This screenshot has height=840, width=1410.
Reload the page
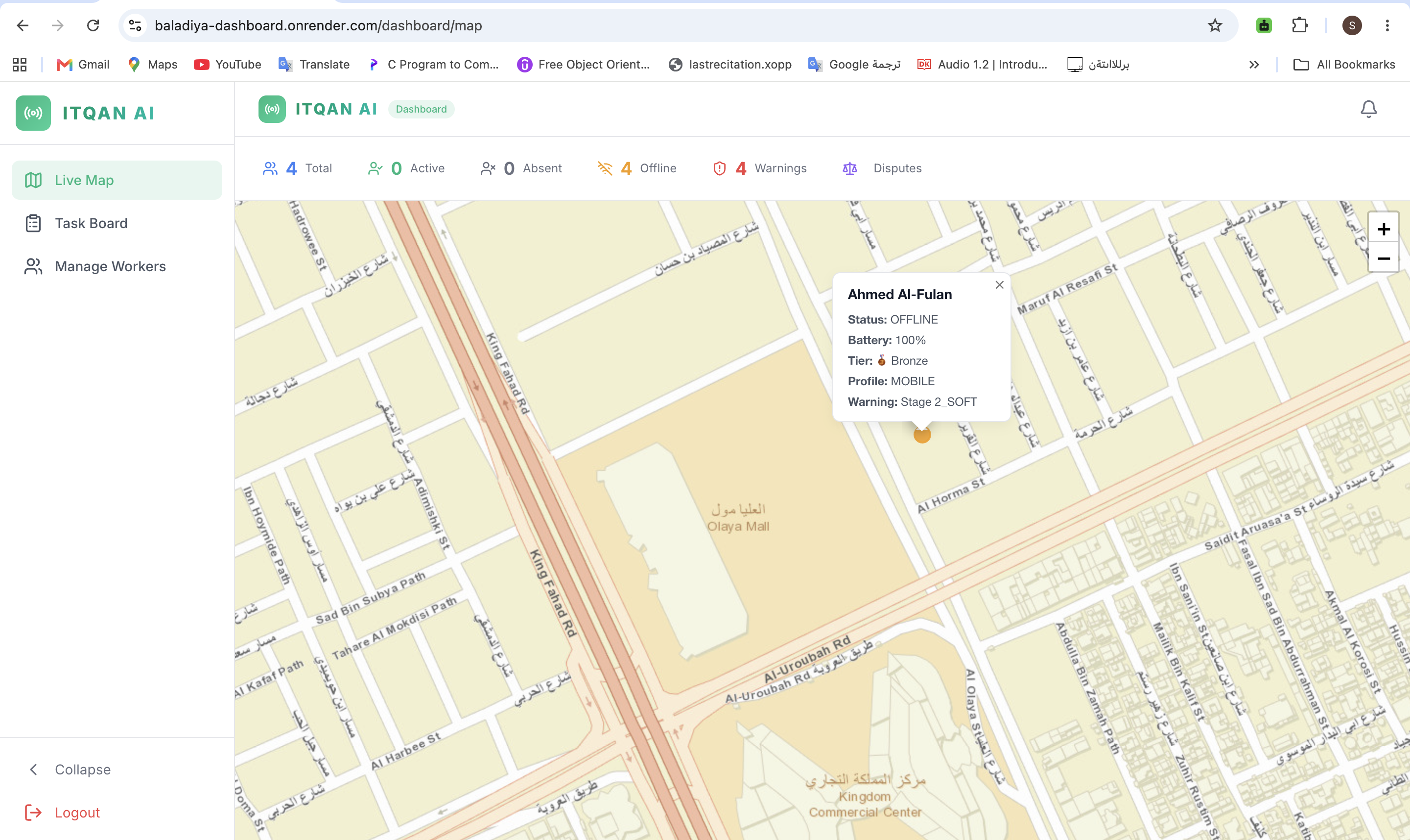point(93,25)
